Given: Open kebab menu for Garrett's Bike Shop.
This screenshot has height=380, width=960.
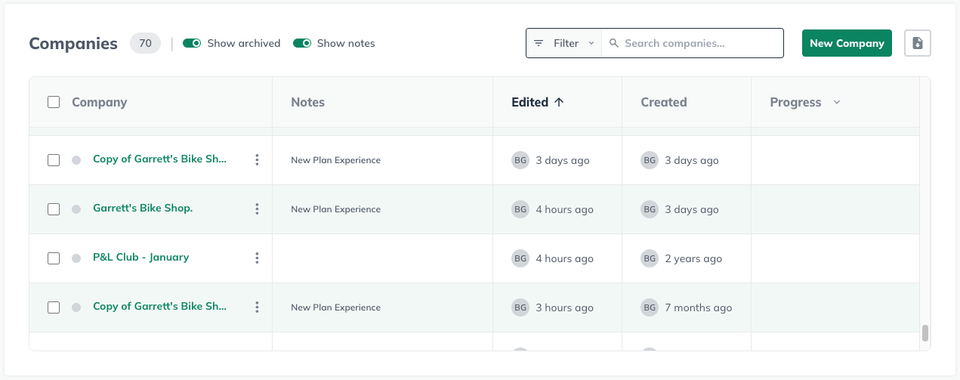Looking at the screenshot, I should 257,209.
